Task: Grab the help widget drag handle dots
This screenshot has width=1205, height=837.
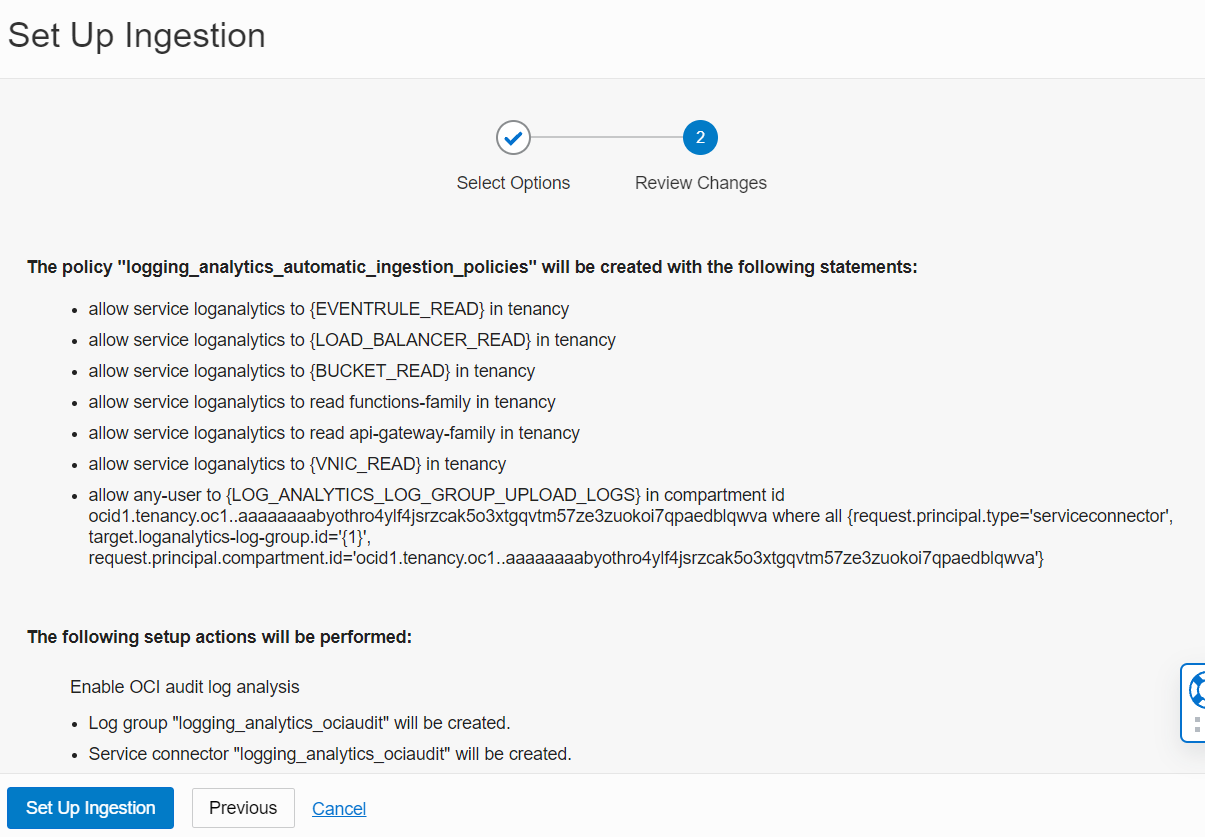Action: point(1197,724)
